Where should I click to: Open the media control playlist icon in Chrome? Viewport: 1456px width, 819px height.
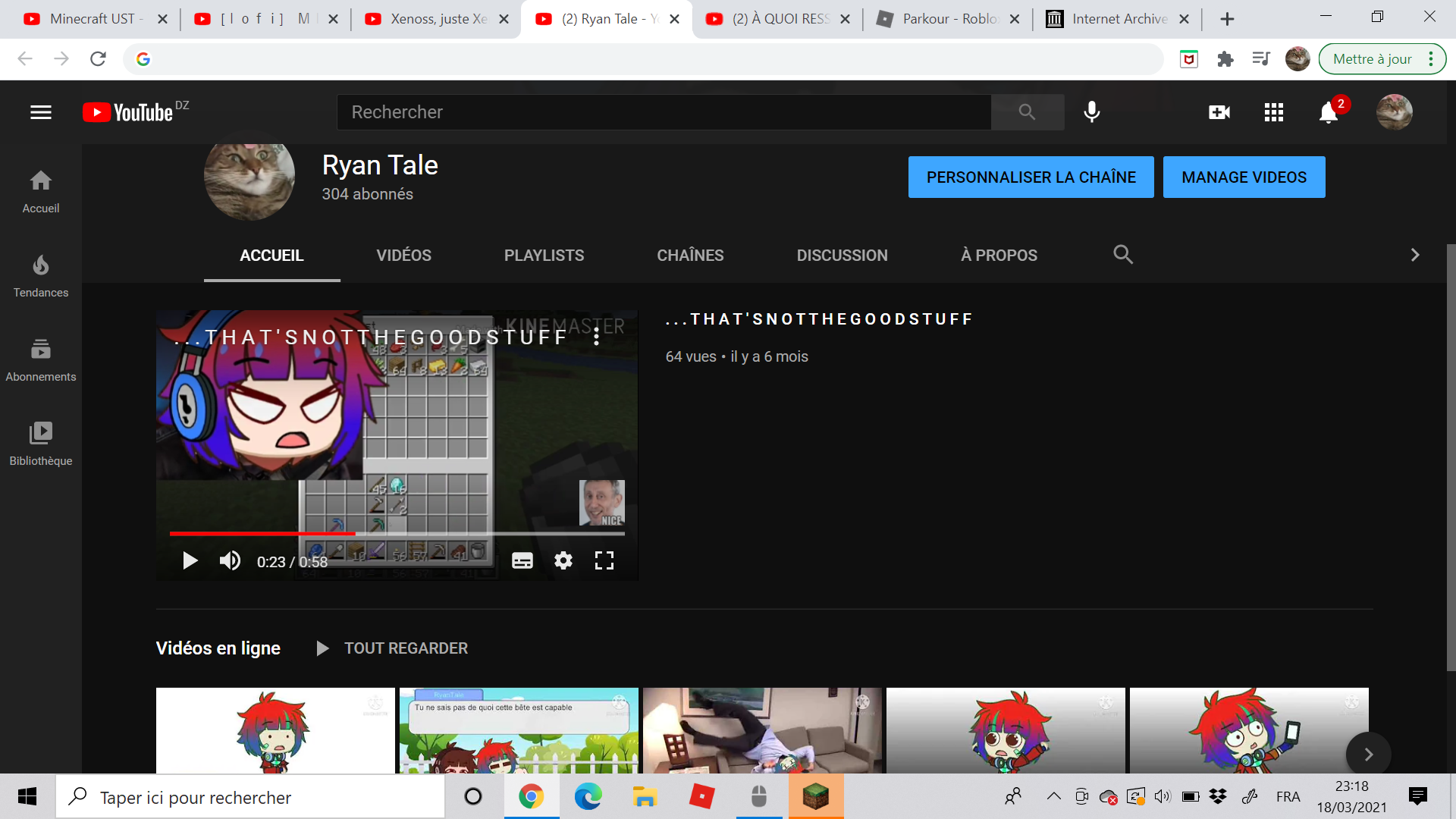(x=1261, y=59)
